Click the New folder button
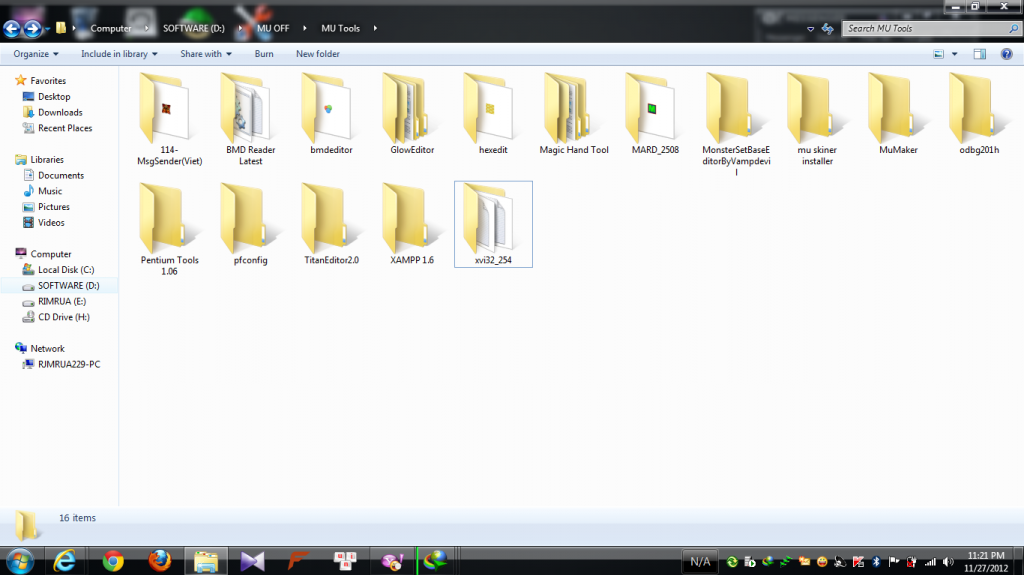 318,54
